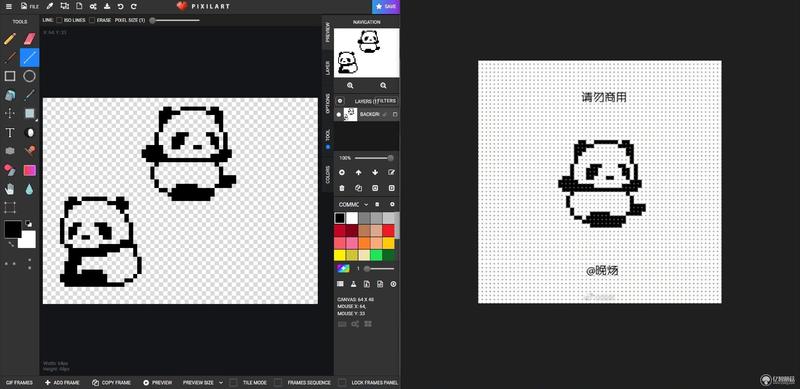This screenshot has height=389, width=800.
Task: Click the Undo arrow icon
Action: click(120, 7)
